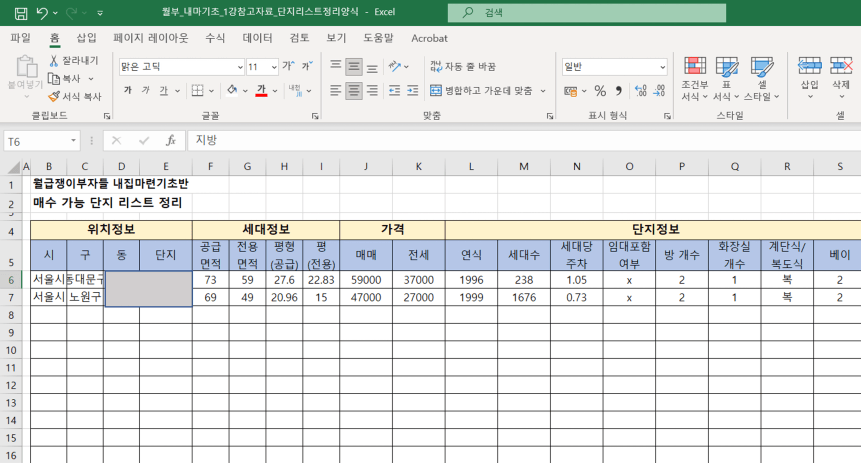Image resolution: width=861 pixels, height=463 pixels.
Task: Click the text orientation icon
Action: (x=395, y=66)
